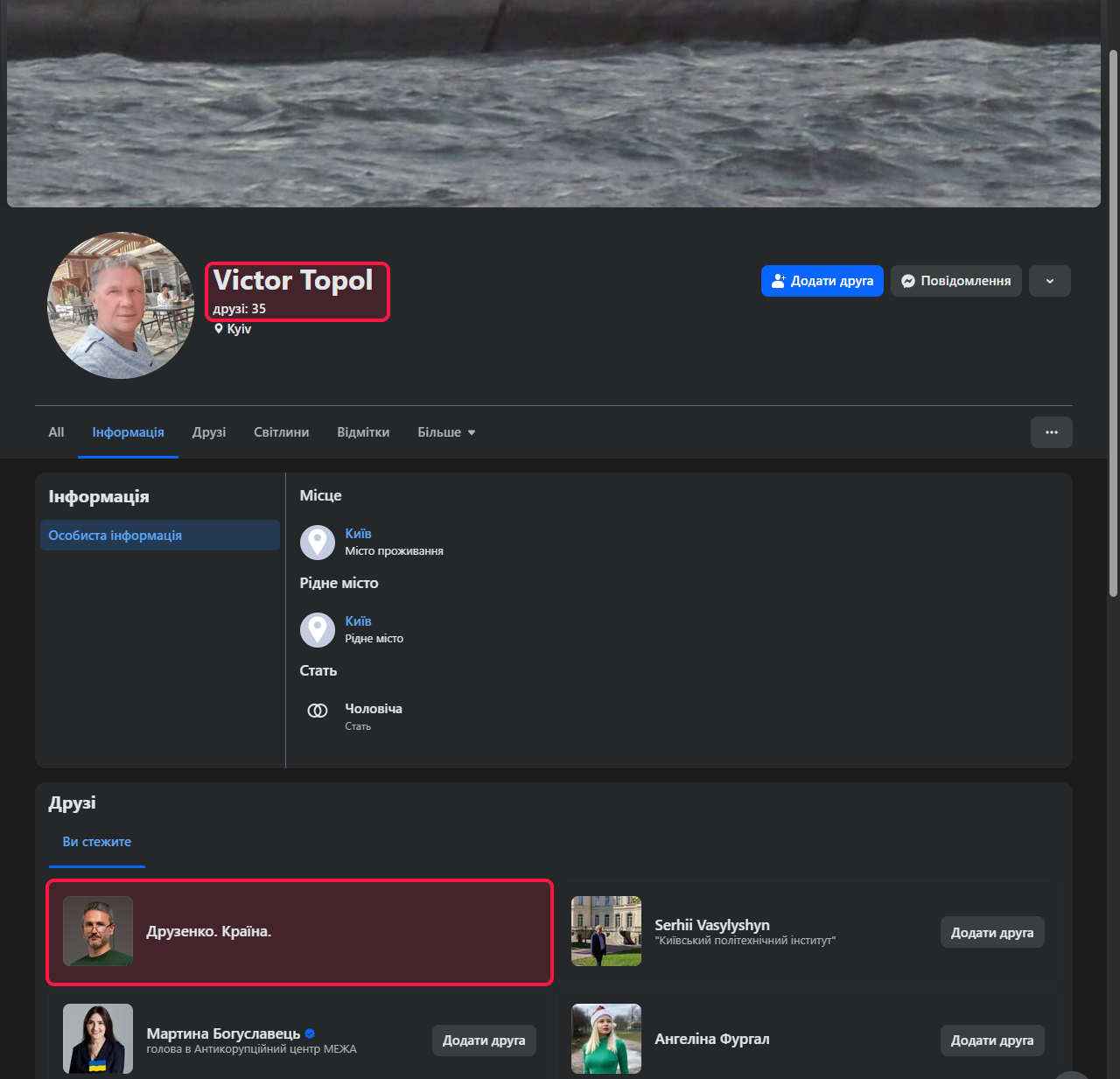Open the Світлини tab
The image size is (1120, 1079).
[x=281, y=432]
